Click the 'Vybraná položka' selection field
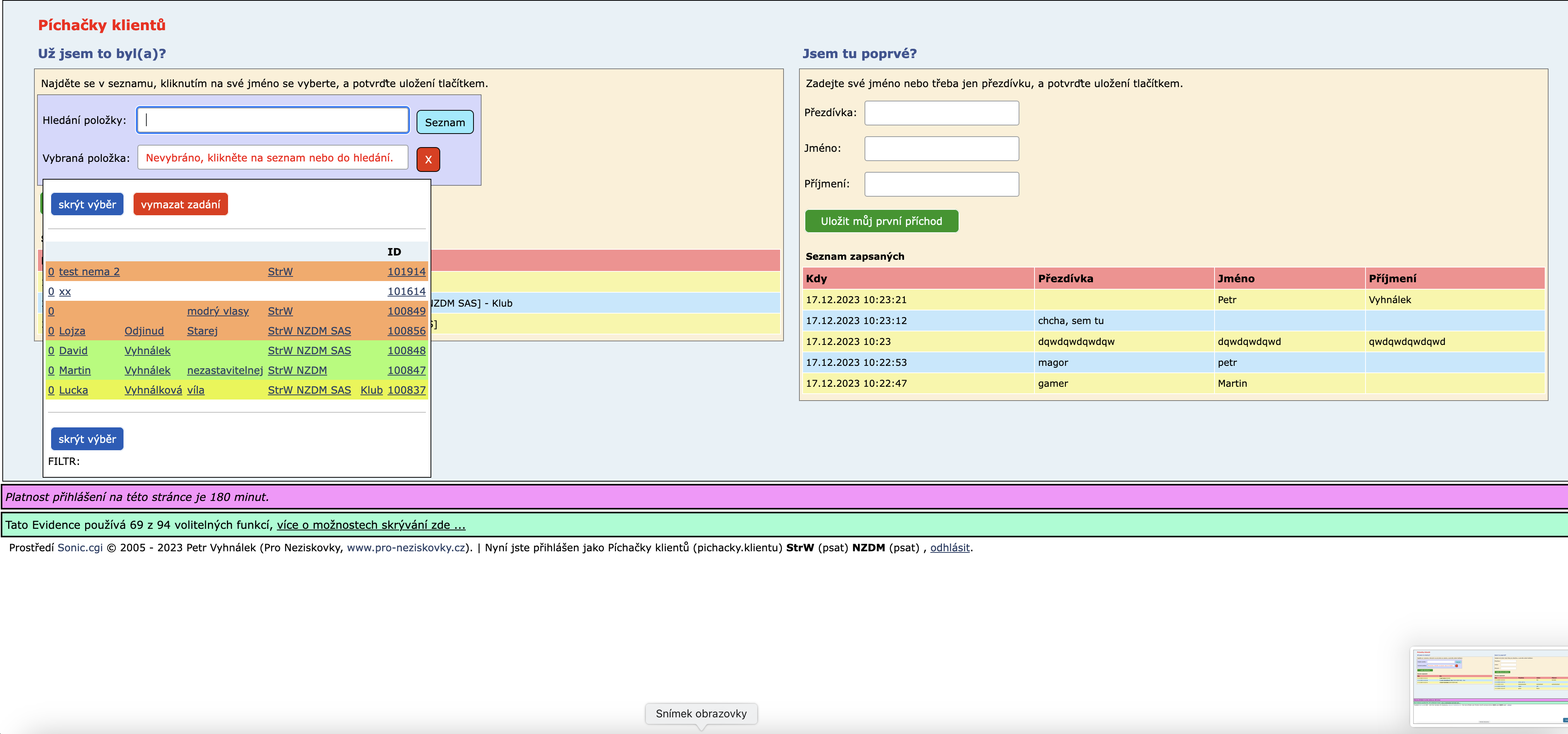The image size is (1568, 734). click(x=273, y=158)
